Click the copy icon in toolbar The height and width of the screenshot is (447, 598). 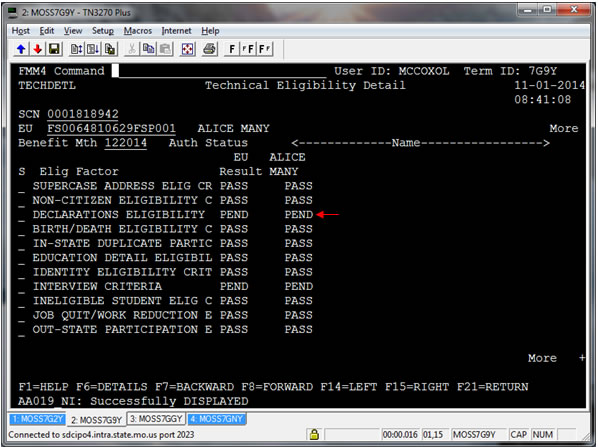(148, 49)
